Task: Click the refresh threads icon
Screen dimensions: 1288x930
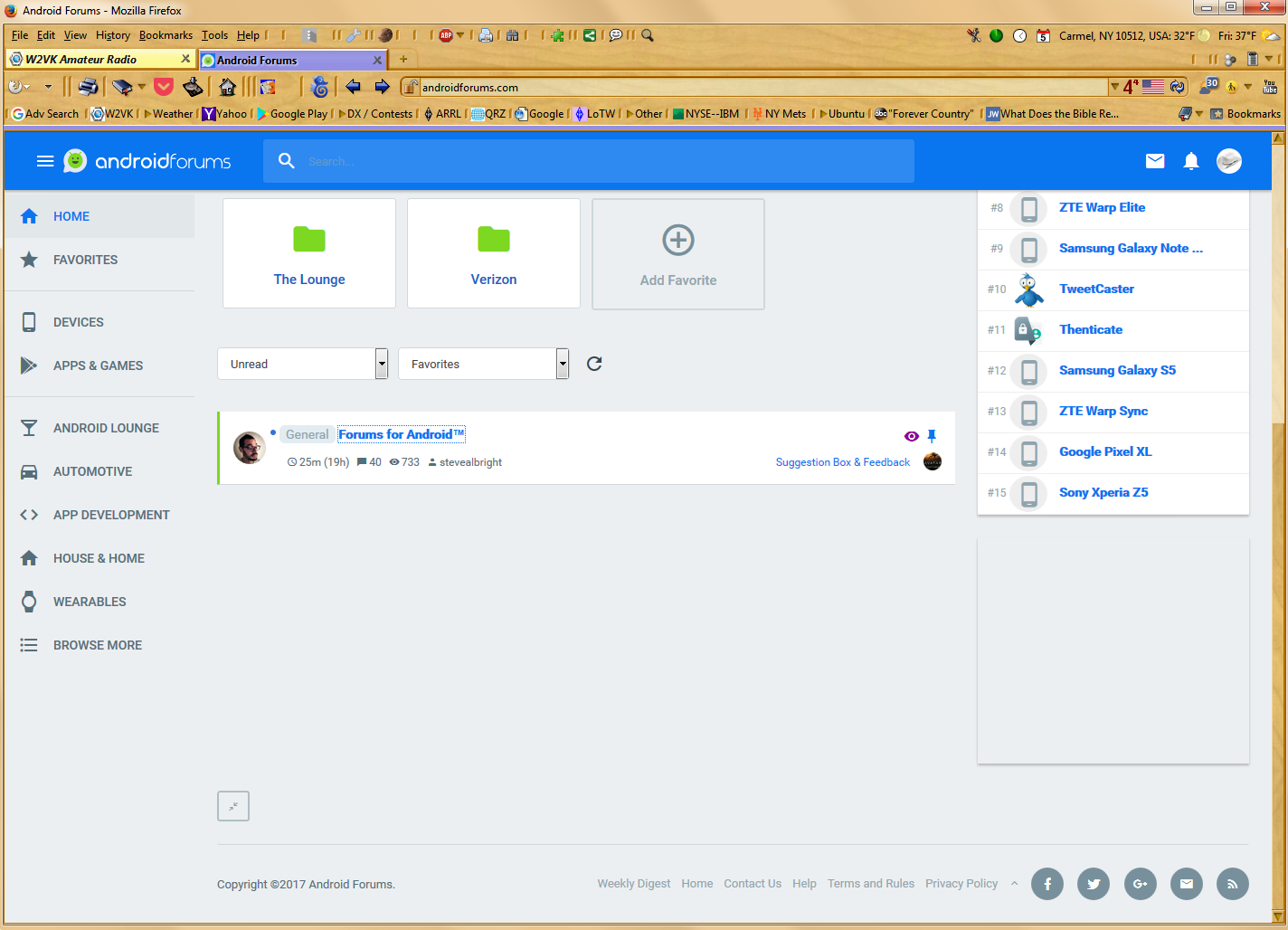Action: [x=594, y=364]
